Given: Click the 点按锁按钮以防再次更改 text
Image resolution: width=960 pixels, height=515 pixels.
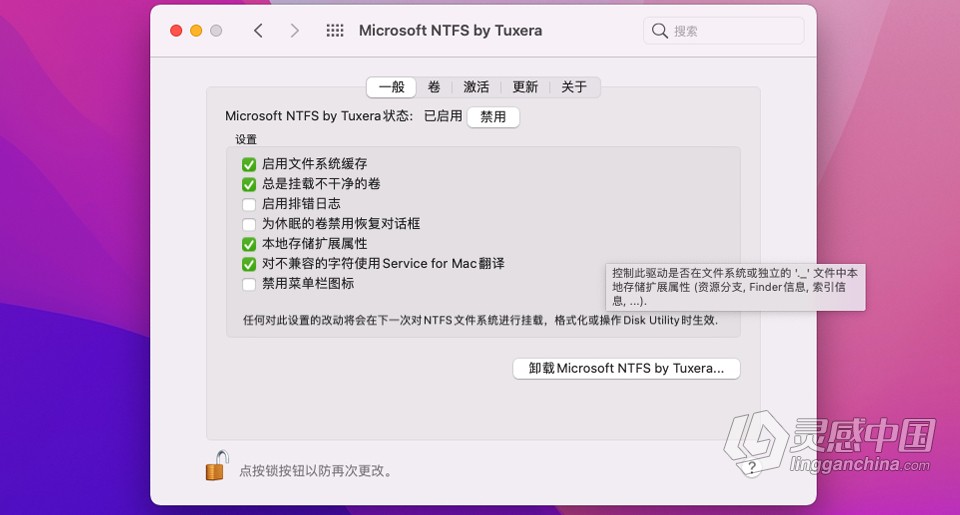Looking at the screenshot, I should (x=315, y=471).
